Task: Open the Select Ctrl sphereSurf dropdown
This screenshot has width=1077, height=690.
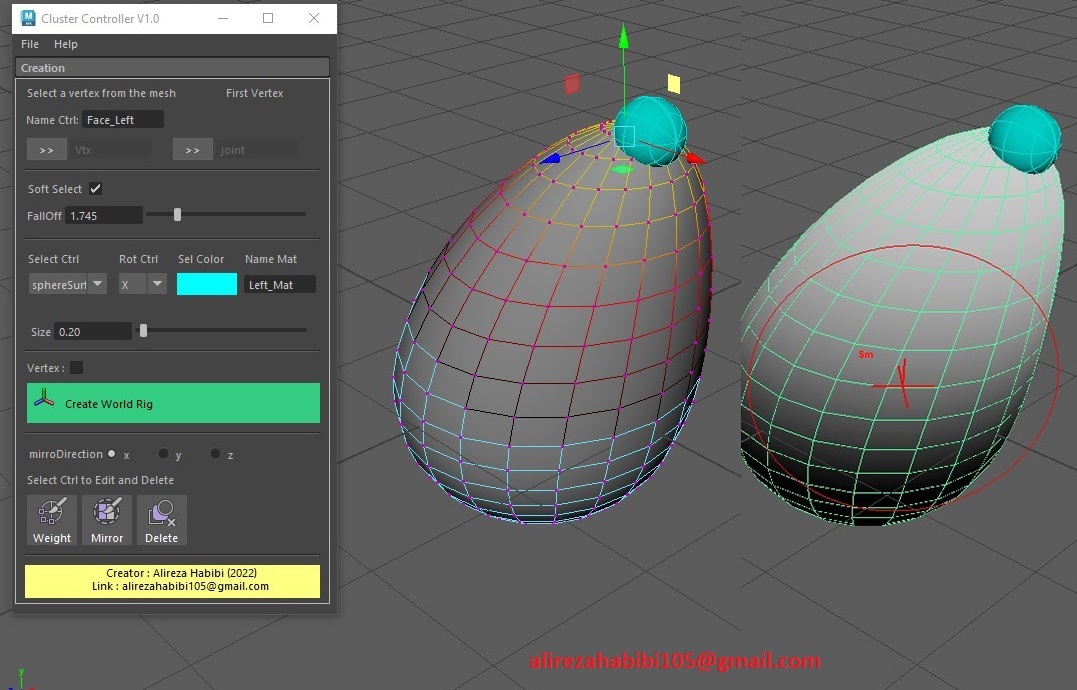Action: pyautogui.click(x=97, y=284)
